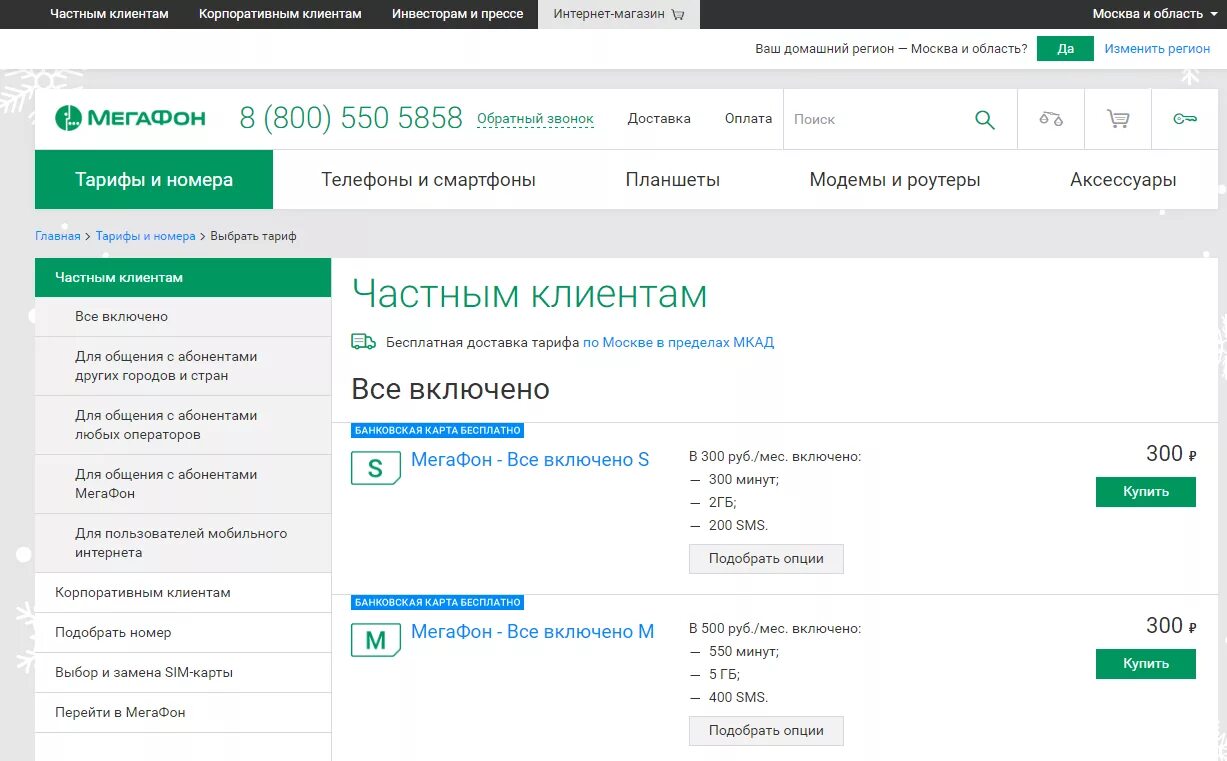Click the MegaFon logo

click(131, 118)
